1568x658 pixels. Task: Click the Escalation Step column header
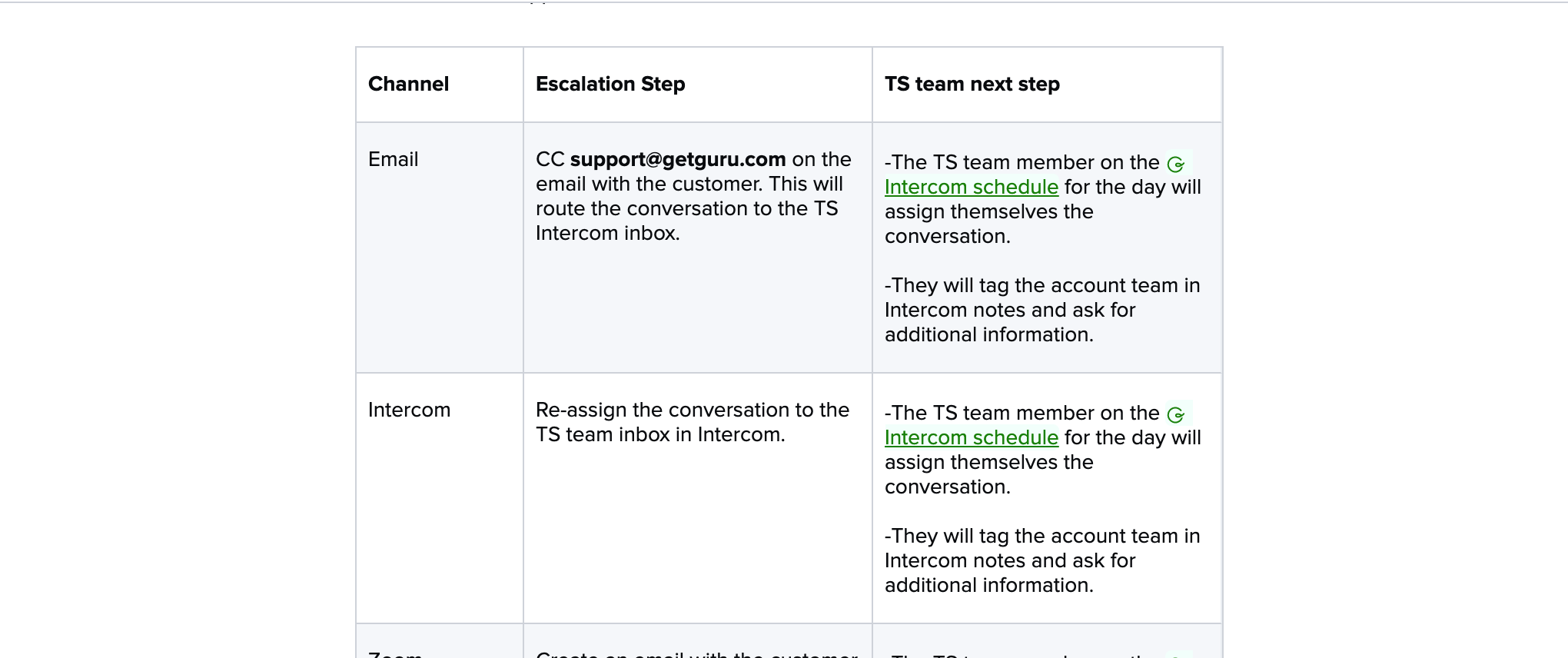click(x=610, y=84)
